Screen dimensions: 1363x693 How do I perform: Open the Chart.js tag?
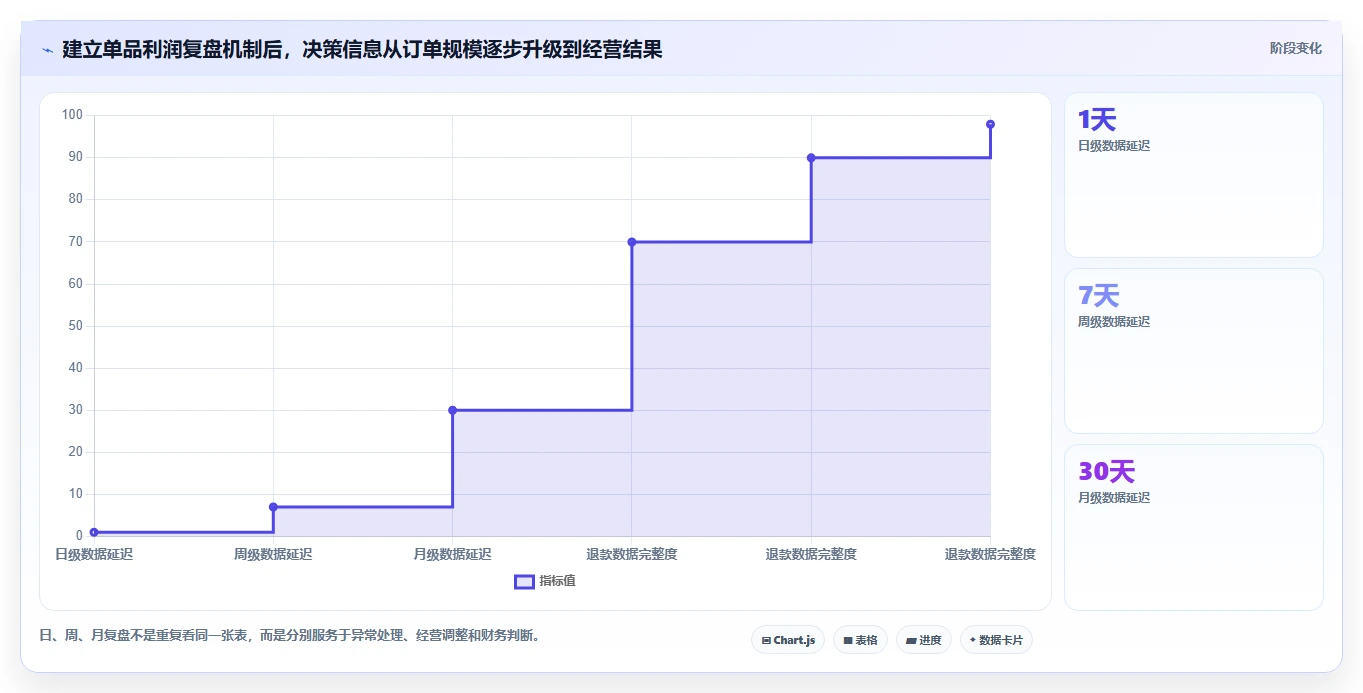coord(788,640)
